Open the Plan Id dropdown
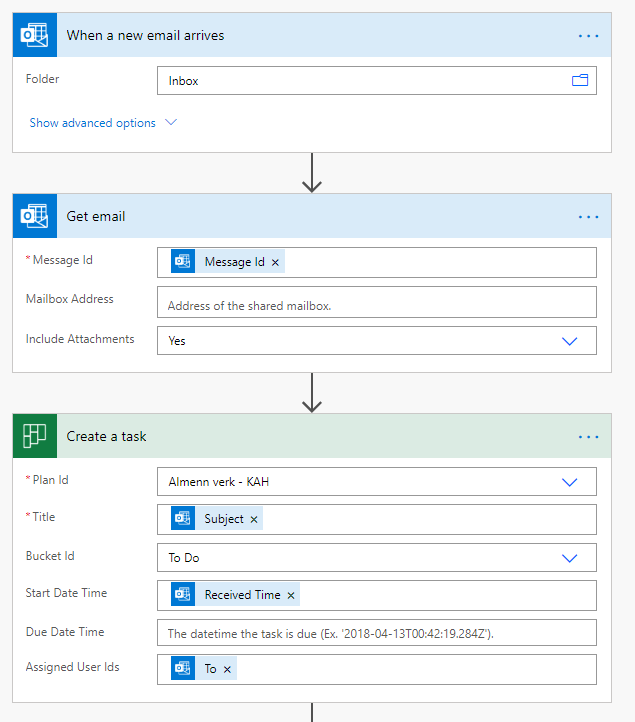635x722 pixels. point(570,482)
